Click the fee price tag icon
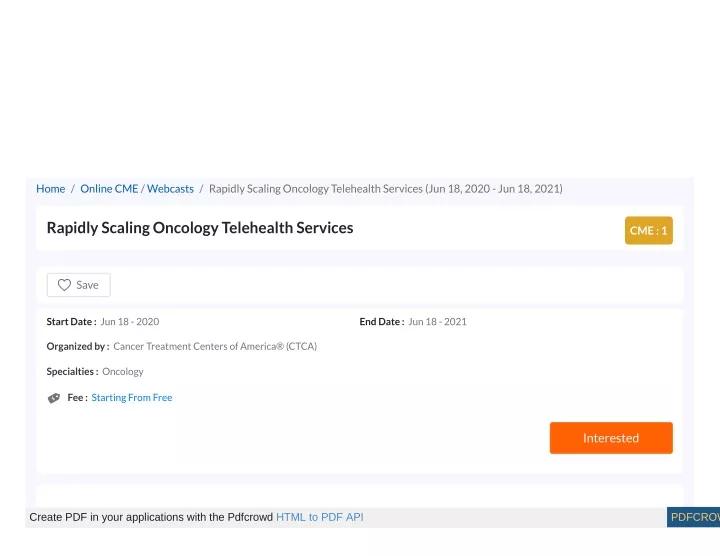The width and height of the screenshot is (720, 556). coord(54,398)
